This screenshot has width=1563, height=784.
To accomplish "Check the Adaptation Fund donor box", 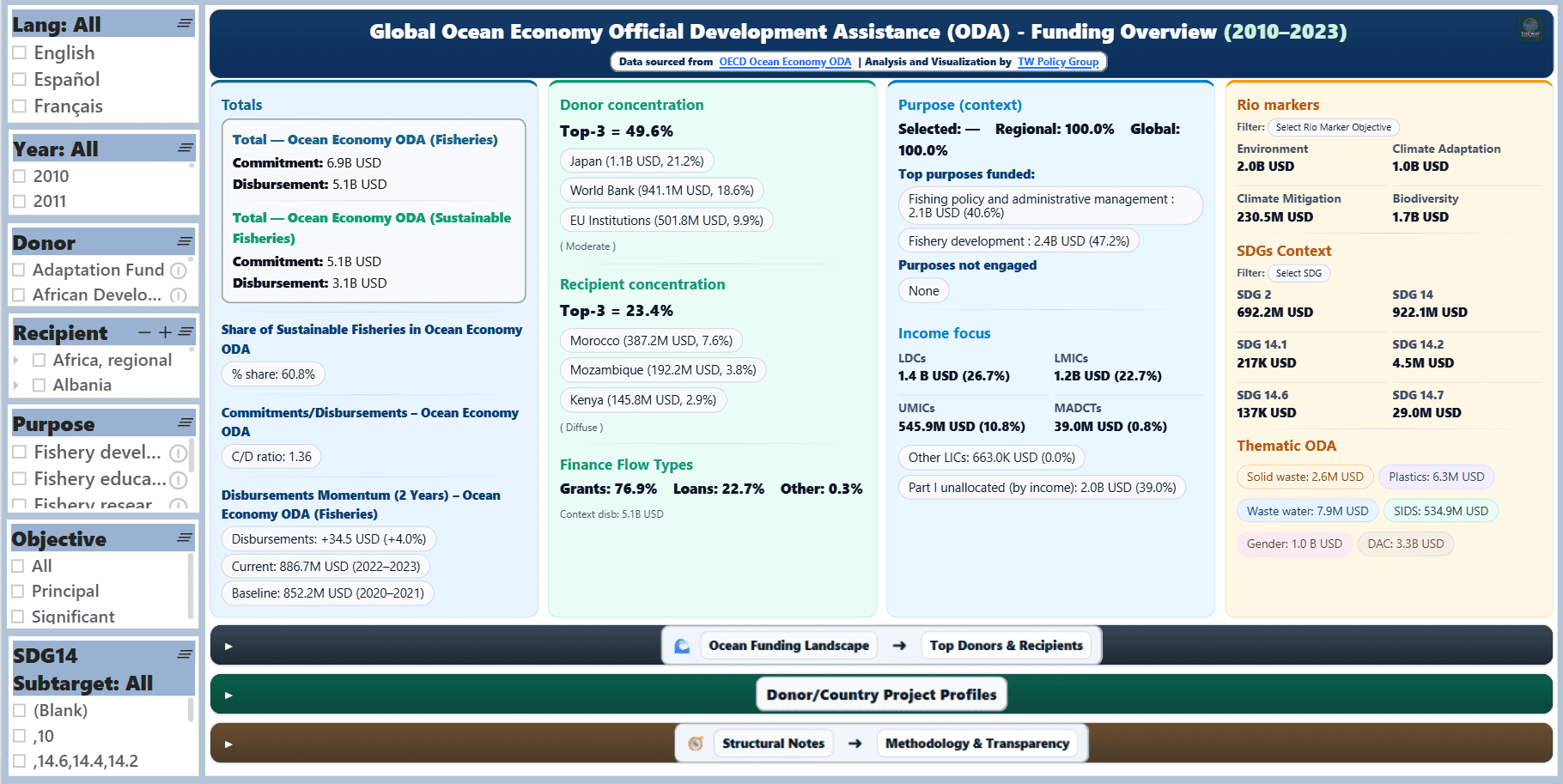I will point(19,270).
